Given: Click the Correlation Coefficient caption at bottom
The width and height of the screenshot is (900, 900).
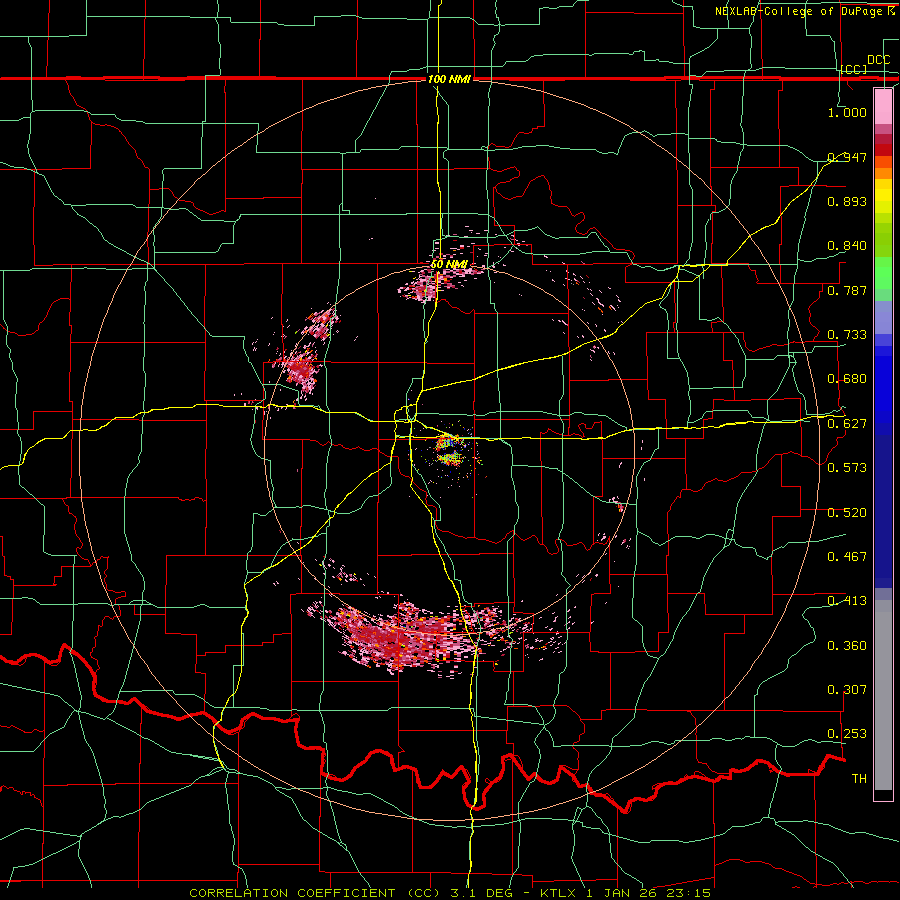Looking at the screenshot, I should [450, 893].
